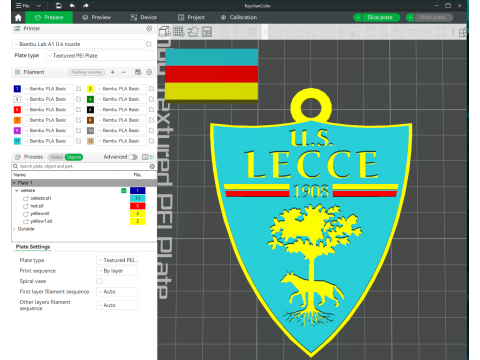Clear the object search field
The height and width of the screenshot is (360, 480).
tap(152, 166)
